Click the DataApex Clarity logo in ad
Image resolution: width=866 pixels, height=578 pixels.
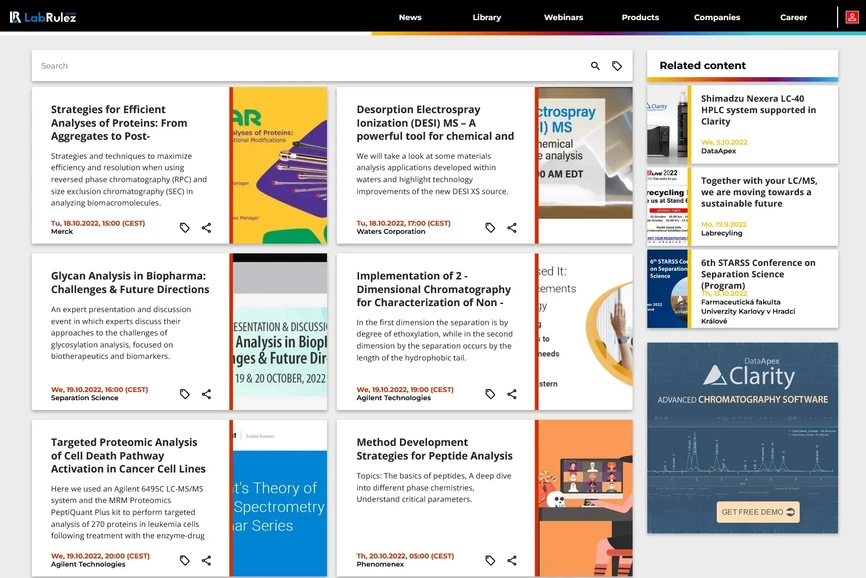pos(749,374)
